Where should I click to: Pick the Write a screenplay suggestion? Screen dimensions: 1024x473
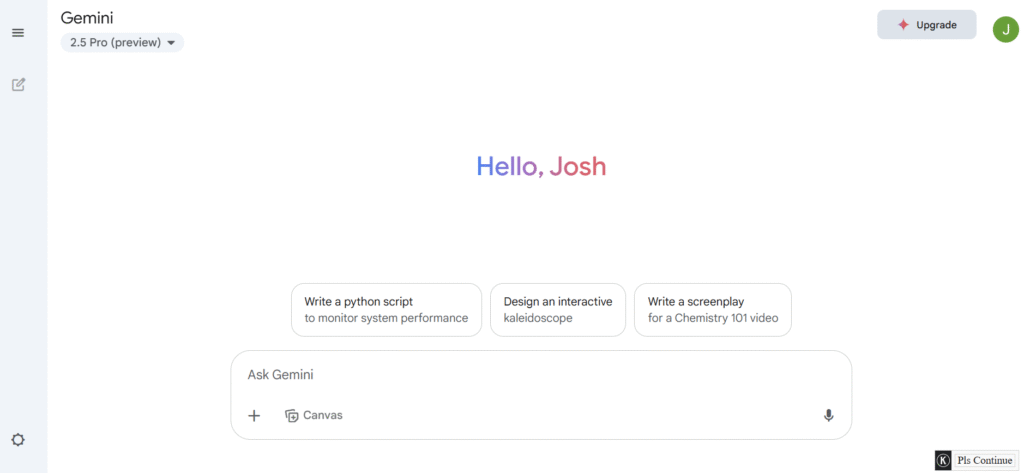tap(712, 310)
